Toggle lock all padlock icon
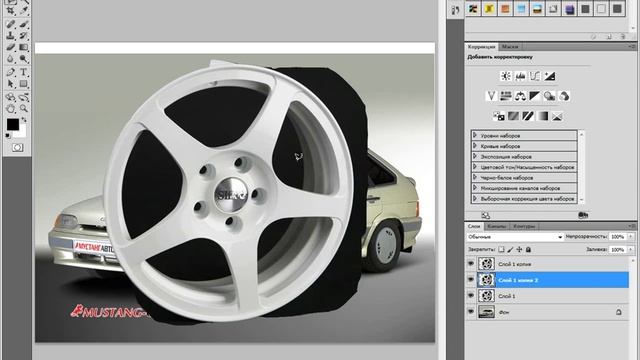The width and height of the screenshot is (640, 360). pyautogui.click(x=528, y=249)
